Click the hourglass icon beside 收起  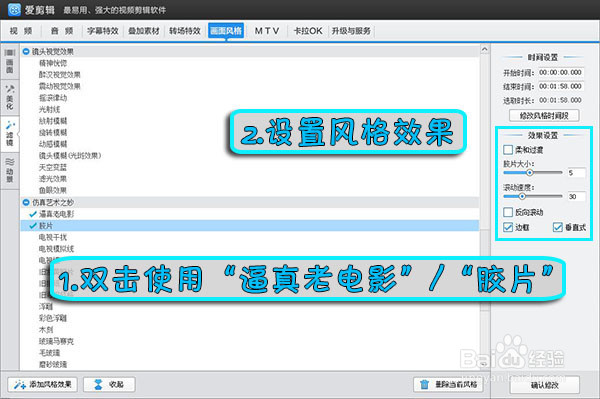99,384
